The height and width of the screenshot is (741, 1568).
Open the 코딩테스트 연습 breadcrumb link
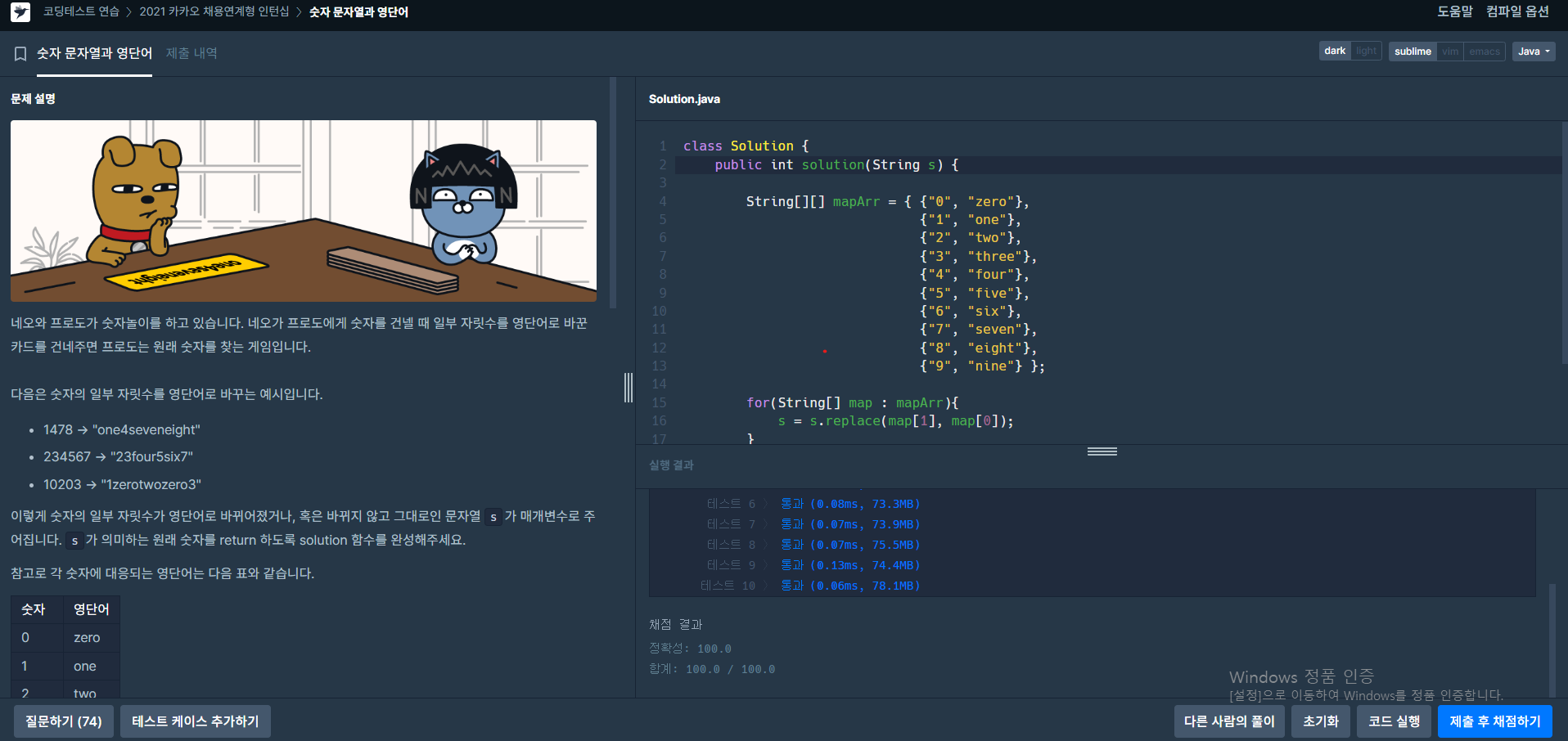click(81, 11)
